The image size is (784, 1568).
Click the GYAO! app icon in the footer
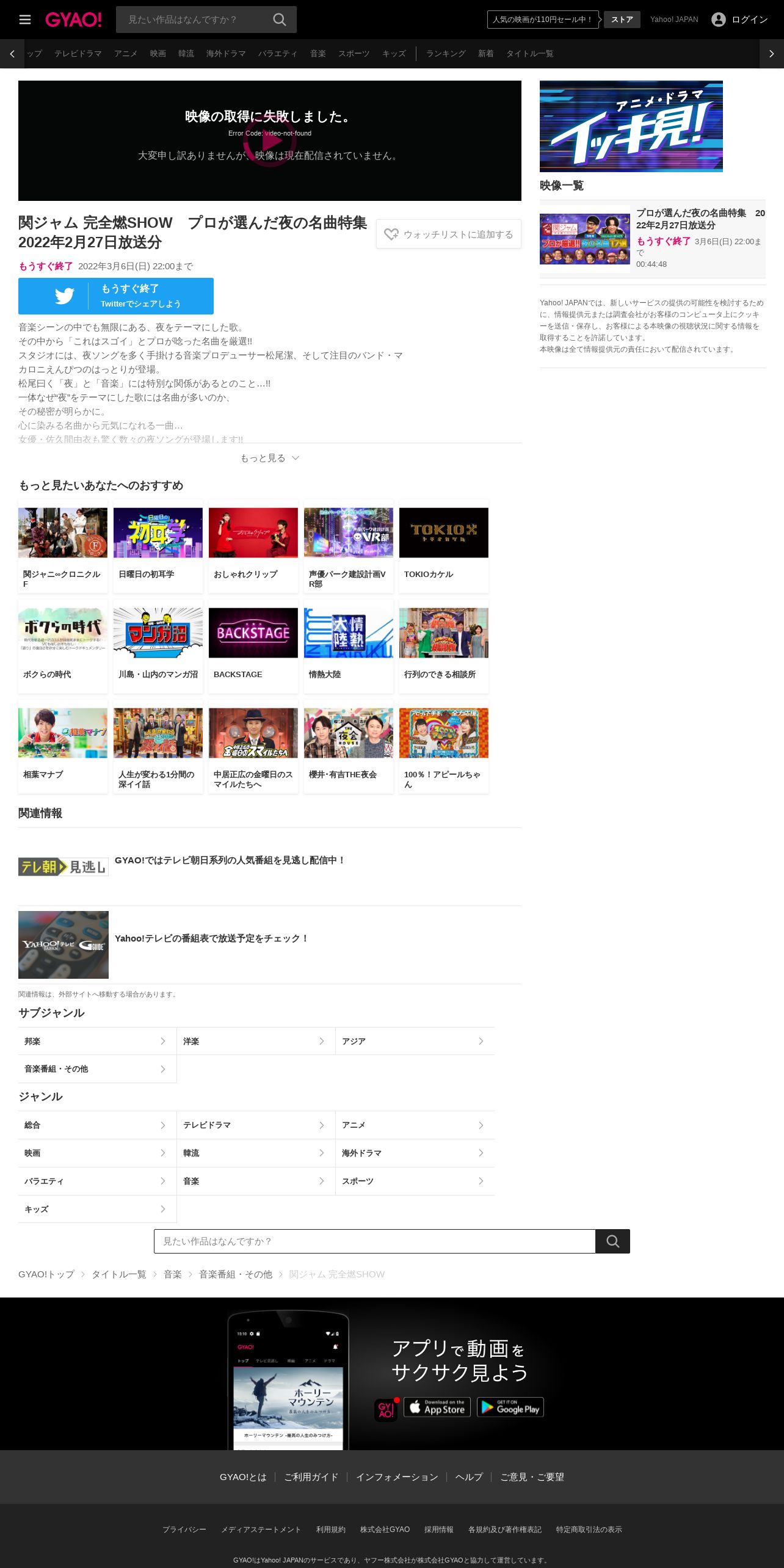point(386,1410)
